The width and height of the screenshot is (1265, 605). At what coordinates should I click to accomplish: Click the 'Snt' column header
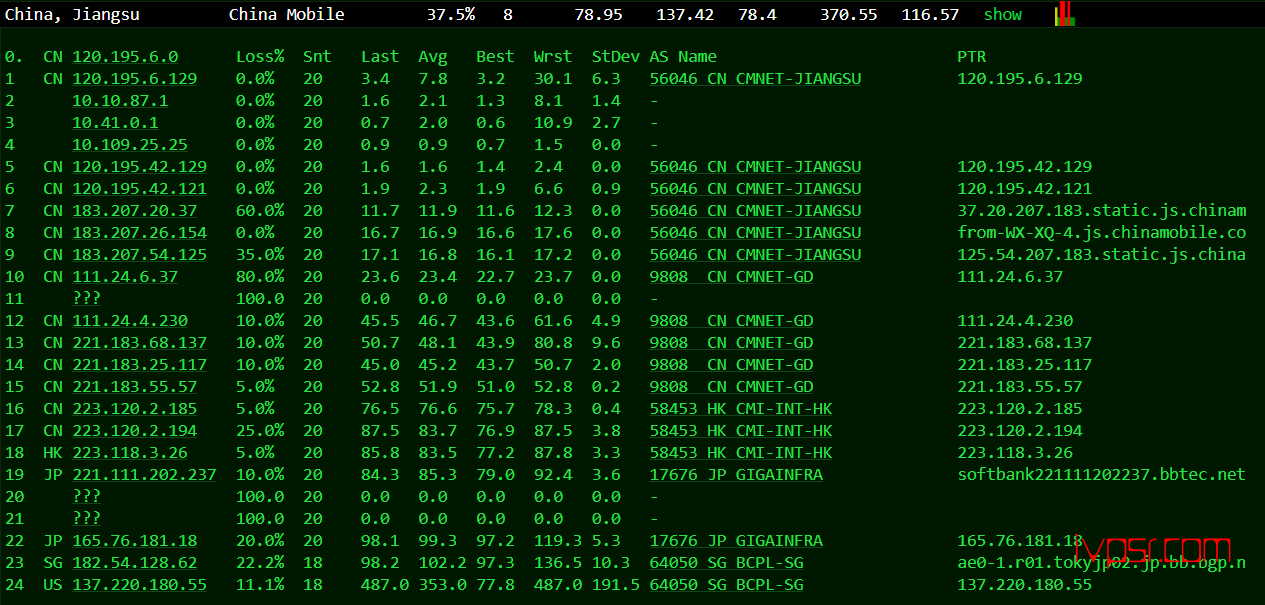pos(317,57)
